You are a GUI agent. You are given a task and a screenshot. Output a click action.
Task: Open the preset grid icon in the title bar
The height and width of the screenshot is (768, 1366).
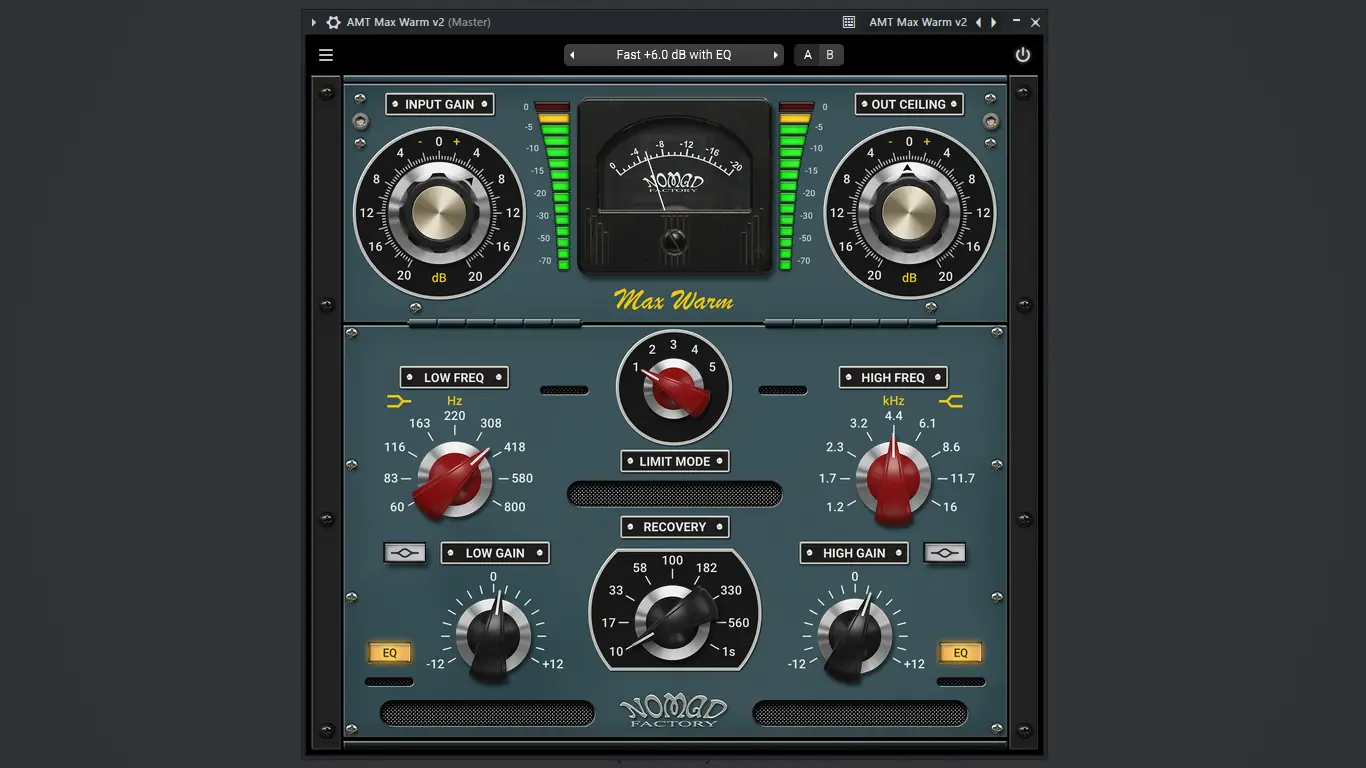coord(849,22)
